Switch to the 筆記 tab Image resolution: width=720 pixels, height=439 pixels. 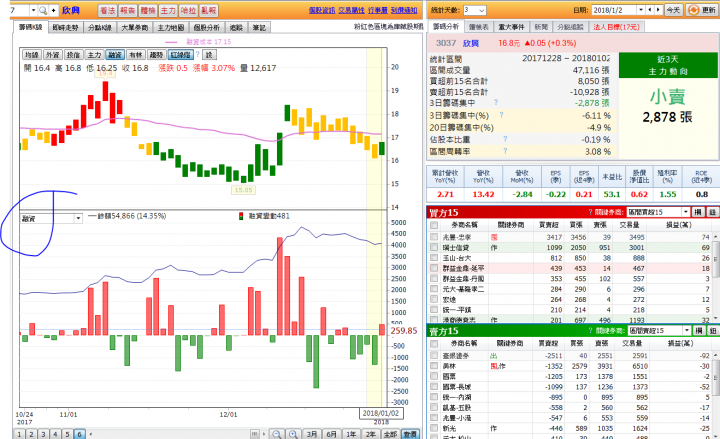coord(259,28)
